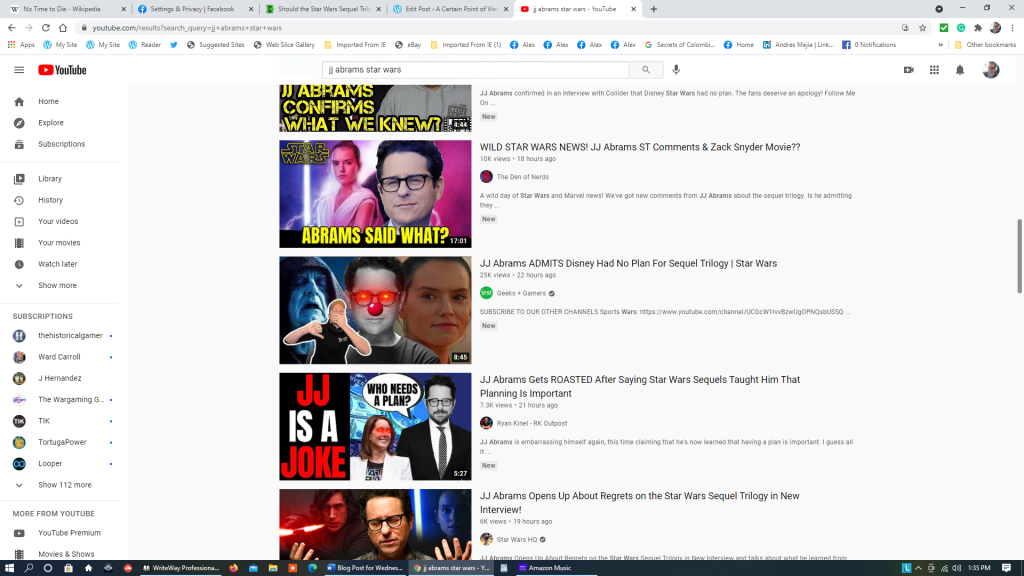Open the ABRAMS SAID WHAT video thumbnail
Image resolution: width=1024 pixels, height=576 pixels.
[x=375, y=194]
